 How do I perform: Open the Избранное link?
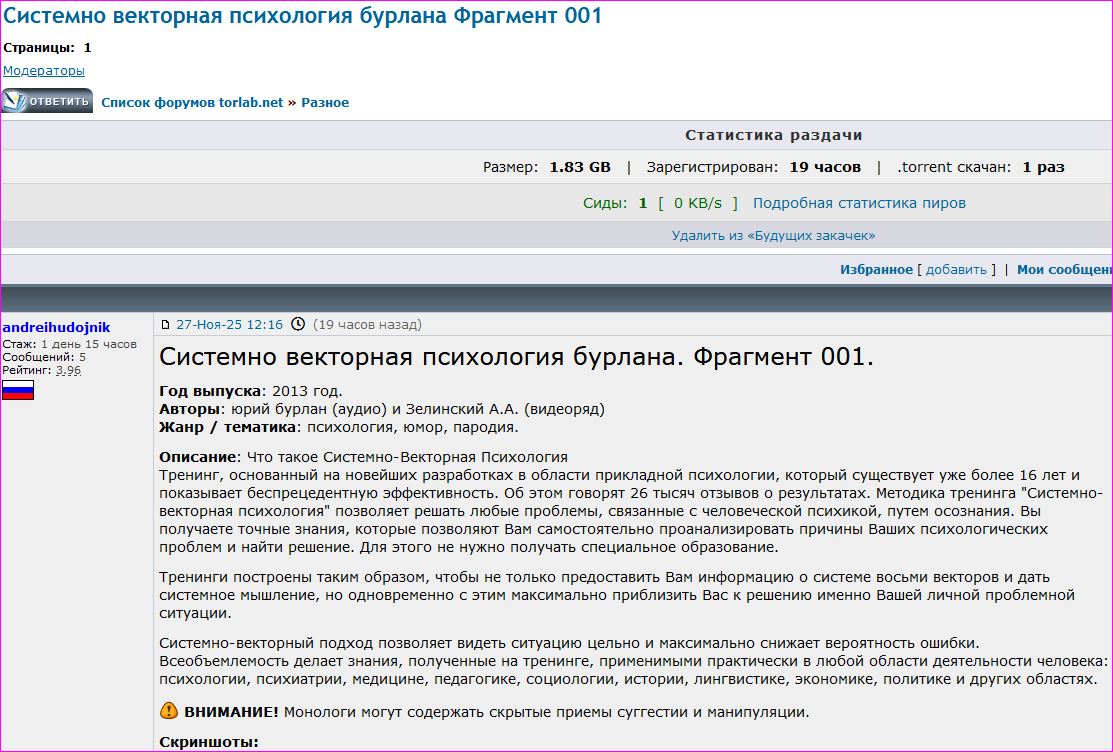click(876, 270)
